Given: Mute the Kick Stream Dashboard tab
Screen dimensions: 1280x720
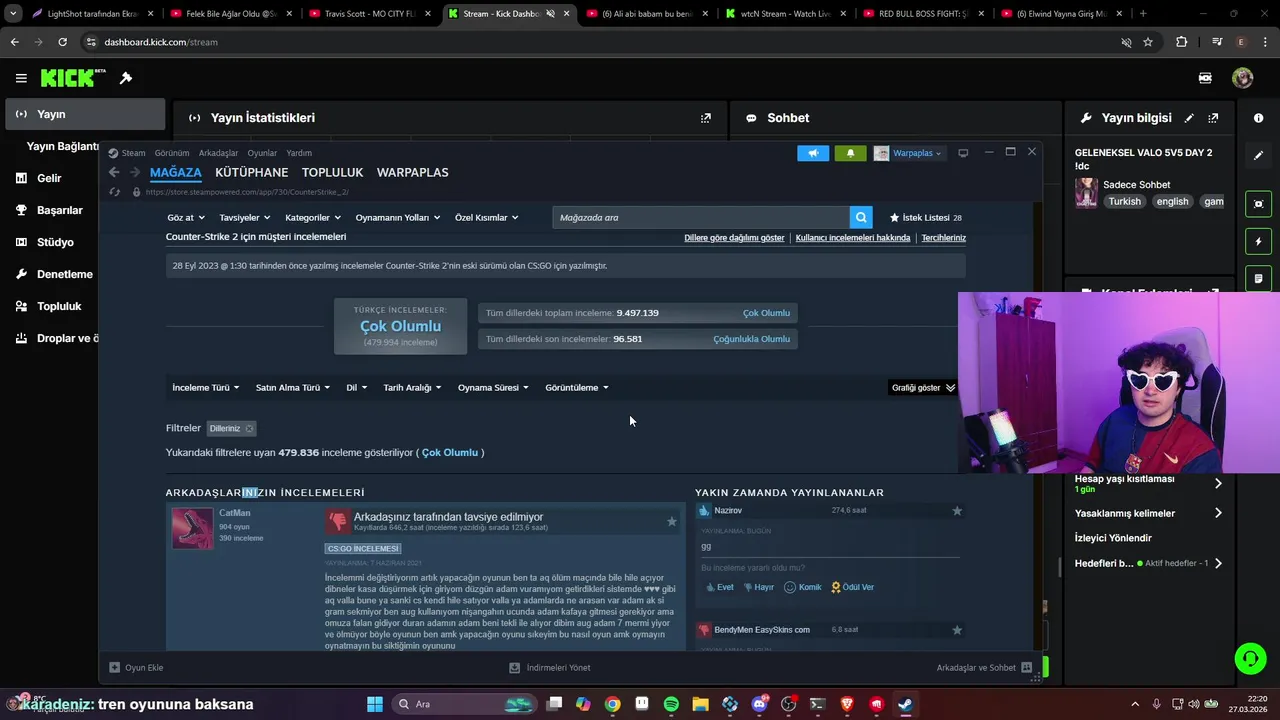Looking at the screenshot, I should (x=550, y=14).
